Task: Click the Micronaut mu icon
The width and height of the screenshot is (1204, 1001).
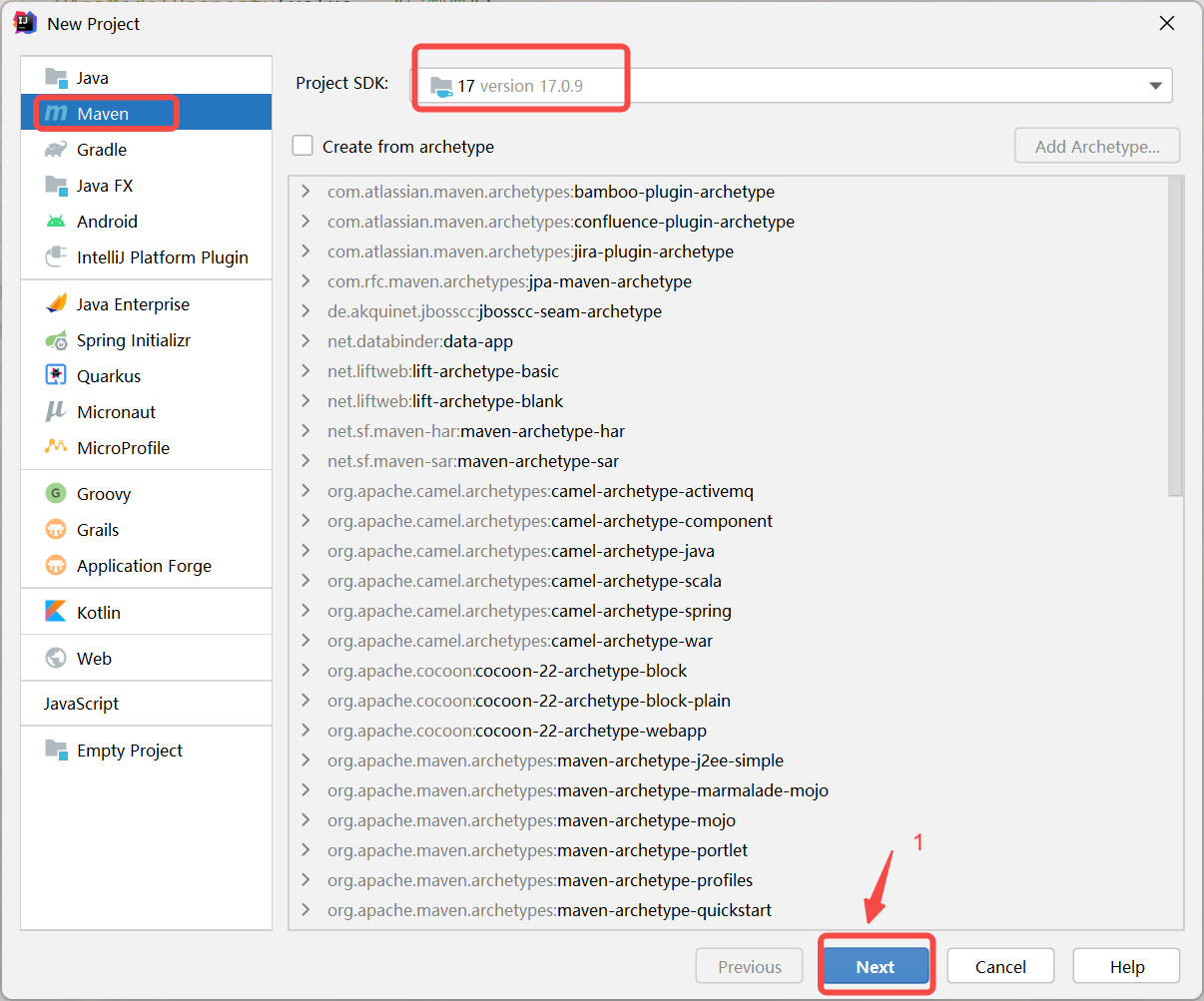Action: (x=56, y=412)
